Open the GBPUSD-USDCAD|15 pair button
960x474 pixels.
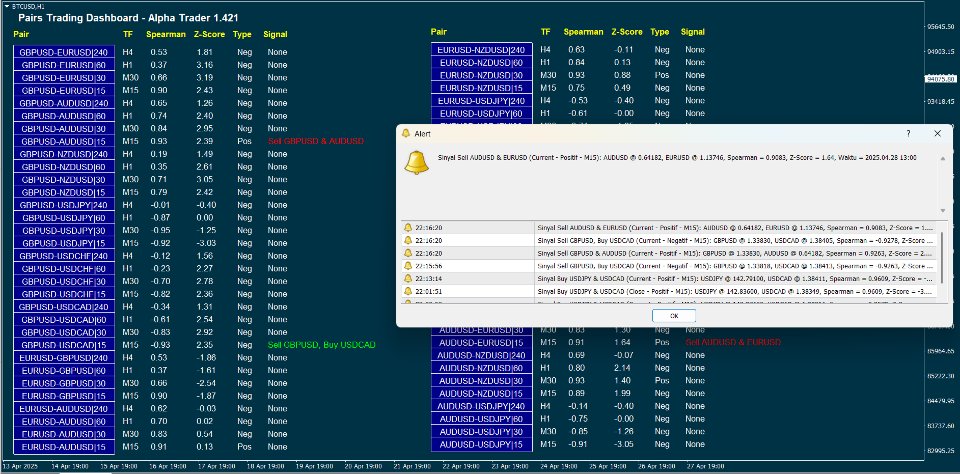pyautogui.click(x=64, y=345)
